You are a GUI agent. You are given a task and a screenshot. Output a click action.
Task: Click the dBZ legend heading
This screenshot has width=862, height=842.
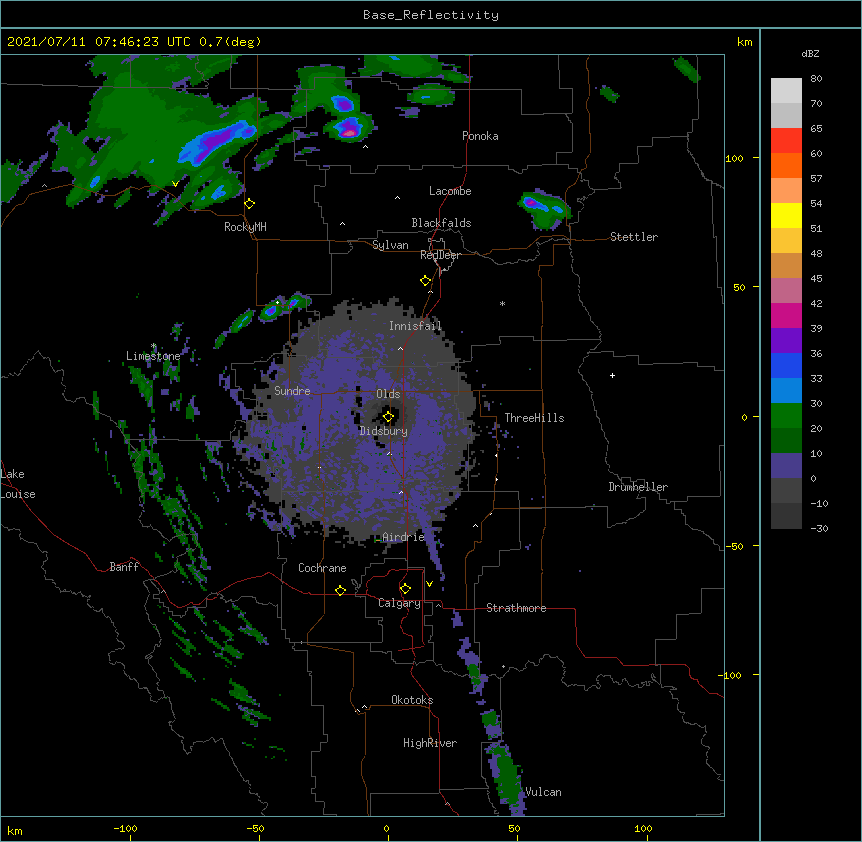coord(810,53)
